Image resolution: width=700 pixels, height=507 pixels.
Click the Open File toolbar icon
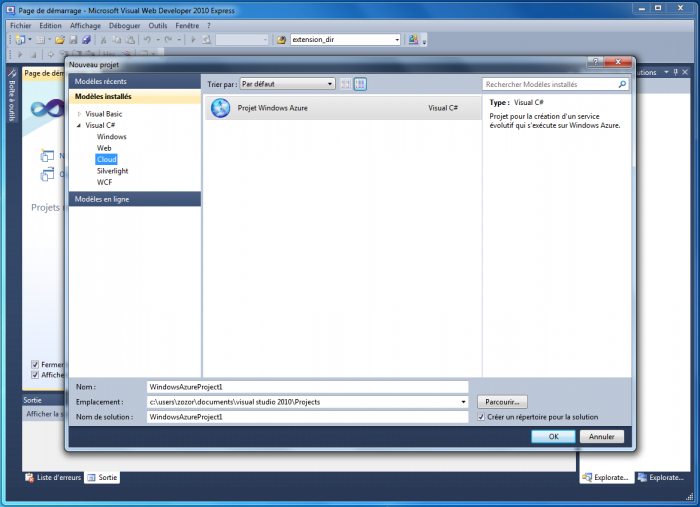pos(60,40)
